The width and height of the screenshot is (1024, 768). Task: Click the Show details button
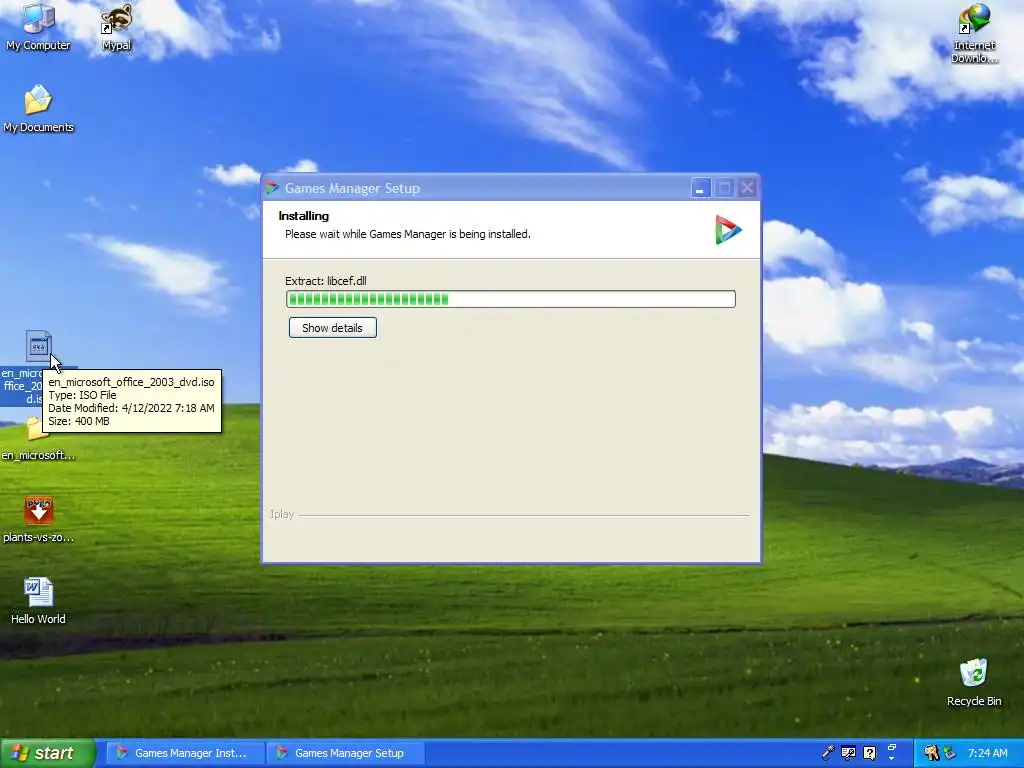tap(332, 328)
